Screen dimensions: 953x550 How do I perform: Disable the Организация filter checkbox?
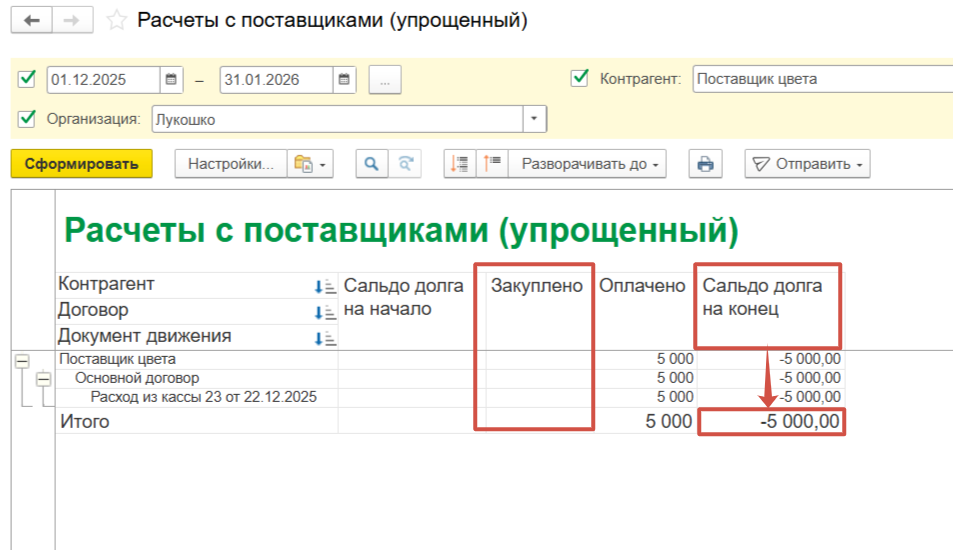pos(27,119)
